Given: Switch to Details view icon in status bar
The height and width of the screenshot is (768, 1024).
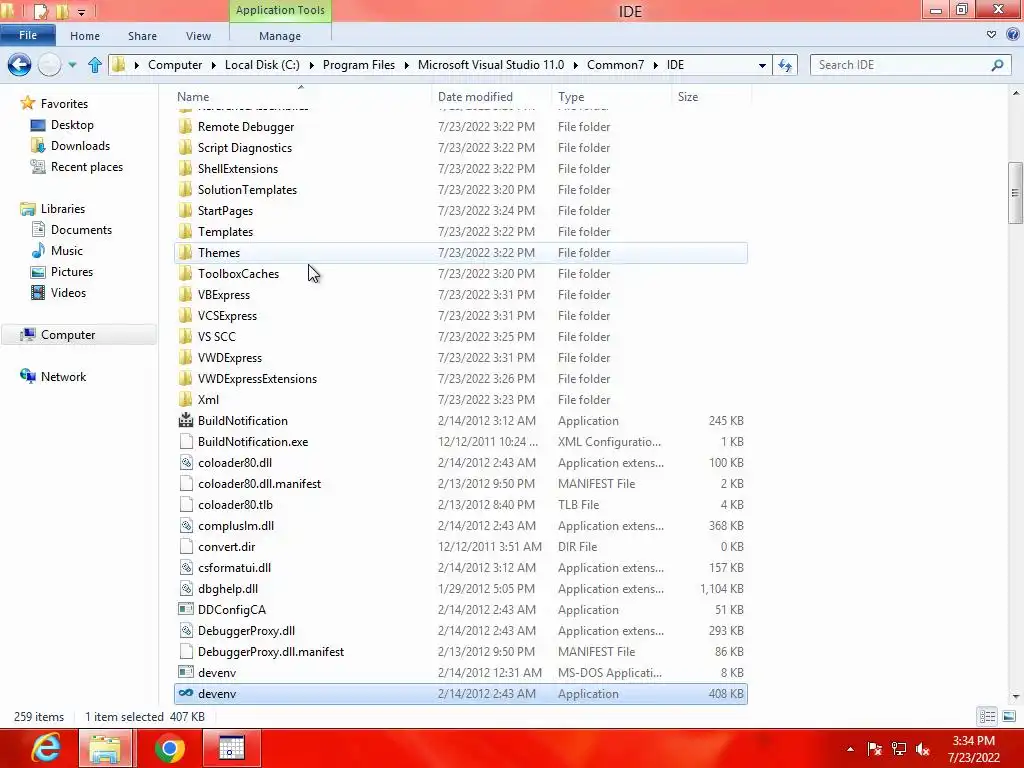Looking at the screenshot, I should [987, 716].
